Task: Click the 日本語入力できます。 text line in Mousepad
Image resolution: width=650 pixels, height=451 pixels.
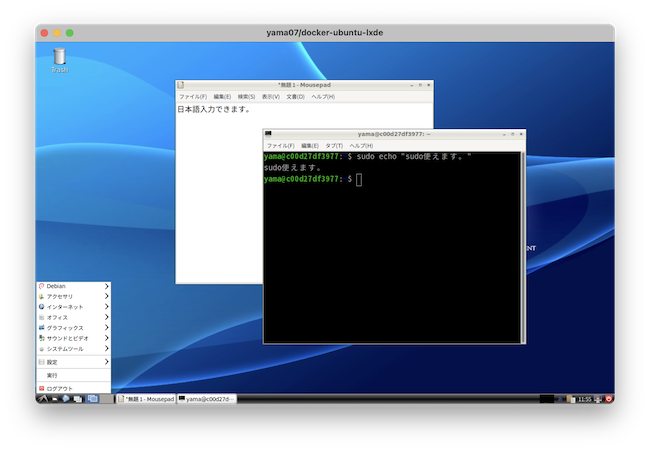Action: pyautogui.click(x=213, y=109)
